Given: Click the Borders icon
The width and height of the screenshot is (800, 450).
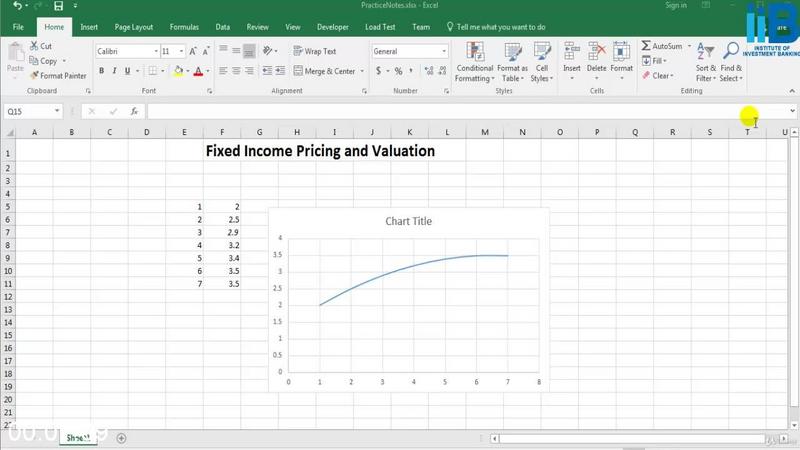Looking at the screenshot, I should pos(153,71).
